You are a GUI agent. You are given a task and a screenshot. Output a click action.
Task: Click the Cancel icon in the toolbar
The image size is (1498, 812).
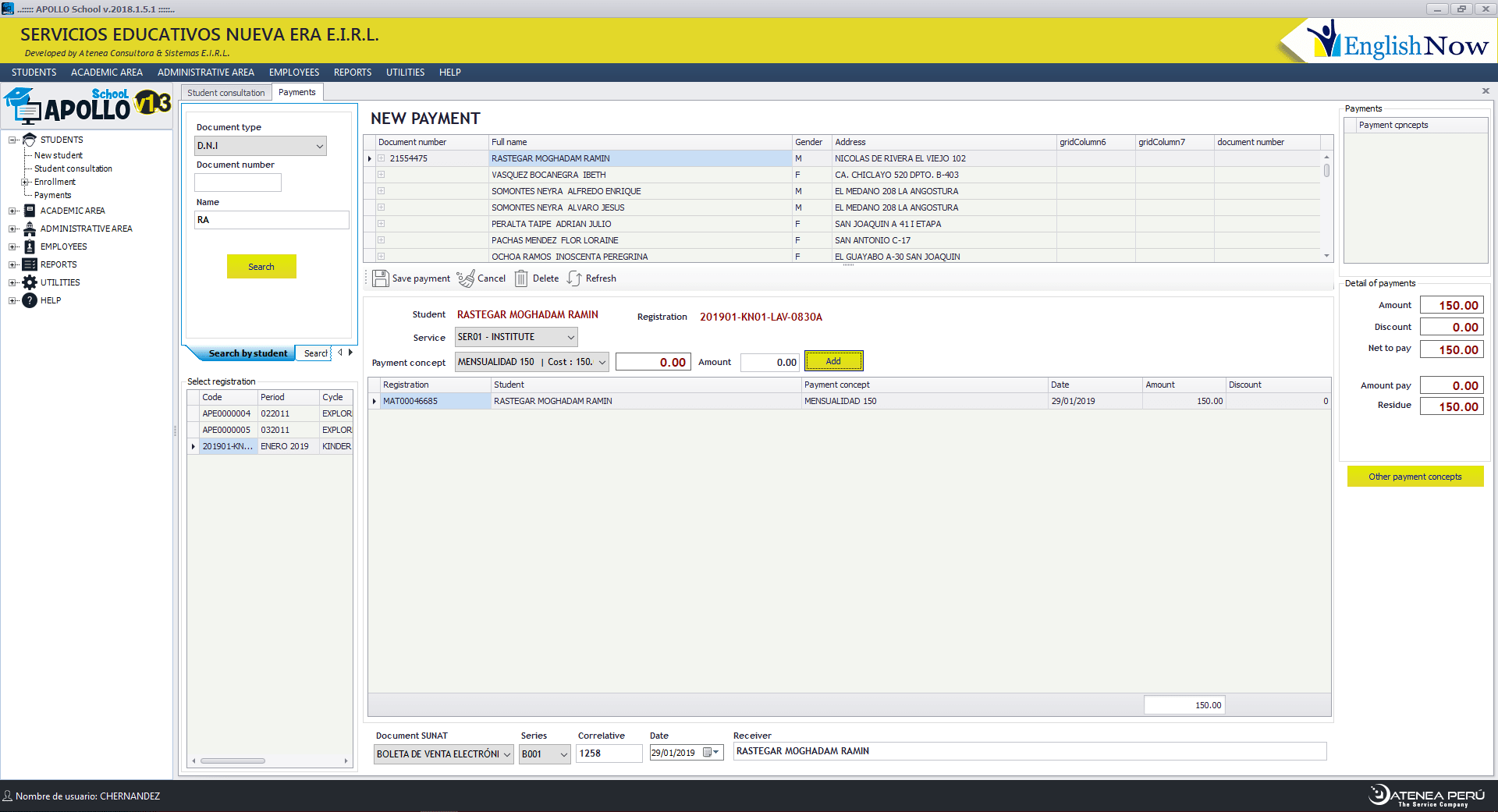pyautogui.click(x=466, y=278)
